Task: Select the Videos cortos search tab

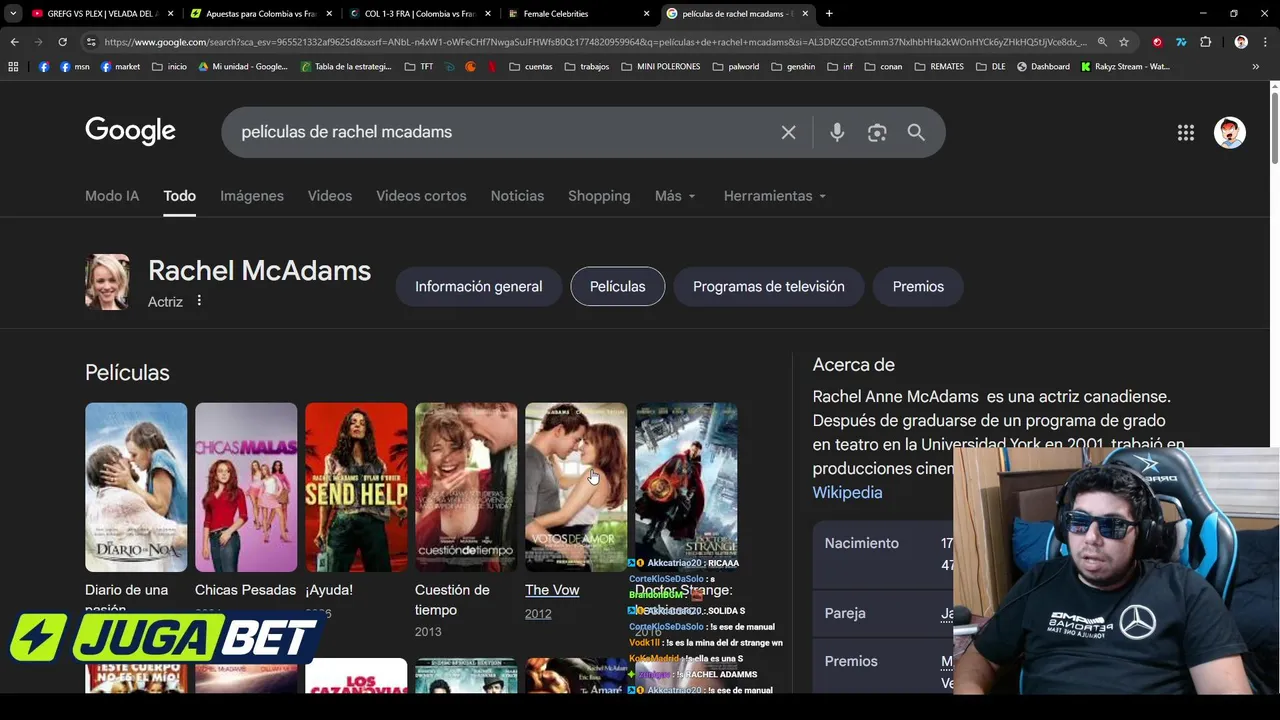Action: [421, 196]
